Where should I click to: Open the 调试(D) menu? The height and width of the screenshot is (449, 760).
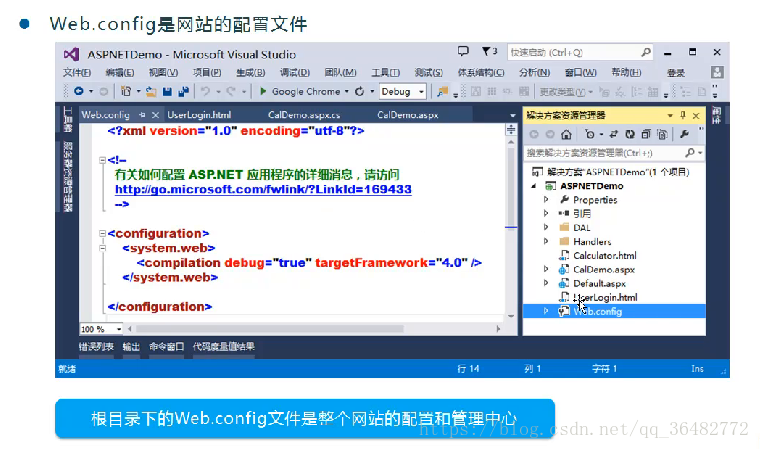(x=295, y=73)
